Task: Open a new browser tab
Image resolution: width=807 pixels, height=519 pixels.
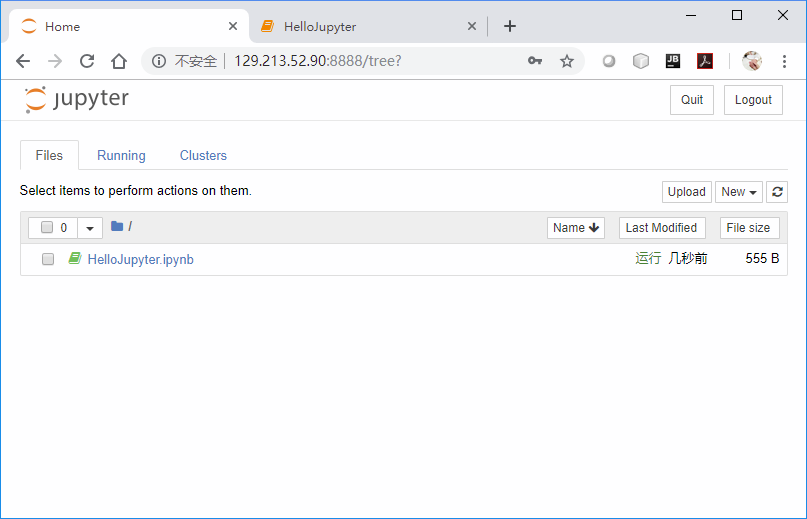Action: pos(510,26)
